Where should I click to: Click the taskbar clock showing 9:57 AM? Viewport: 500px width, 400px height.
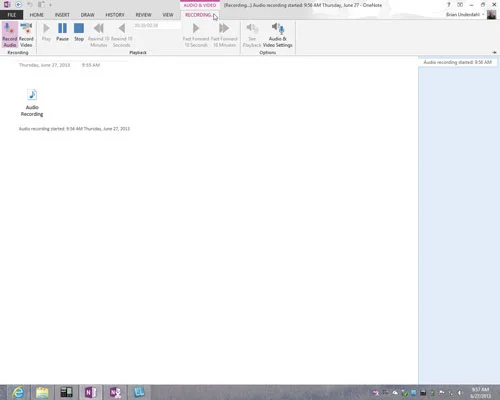[480, 393]
